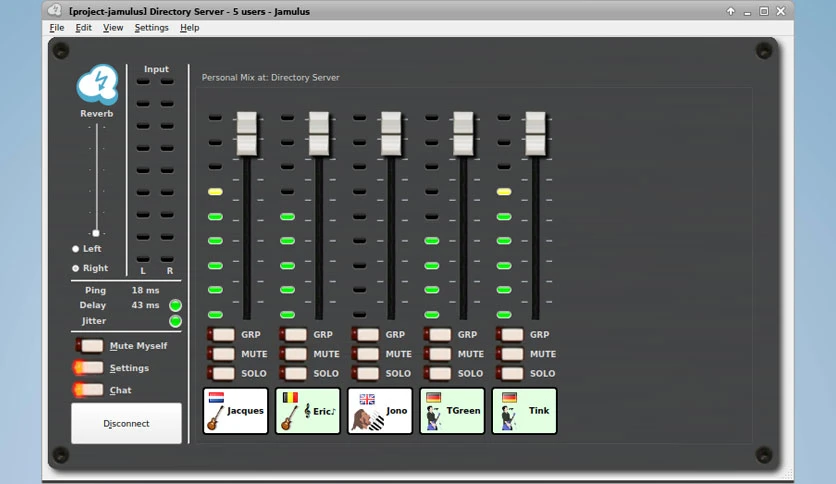Click Tink's musician icon
This screenshot has width=836, height=484.
point(508,418)
